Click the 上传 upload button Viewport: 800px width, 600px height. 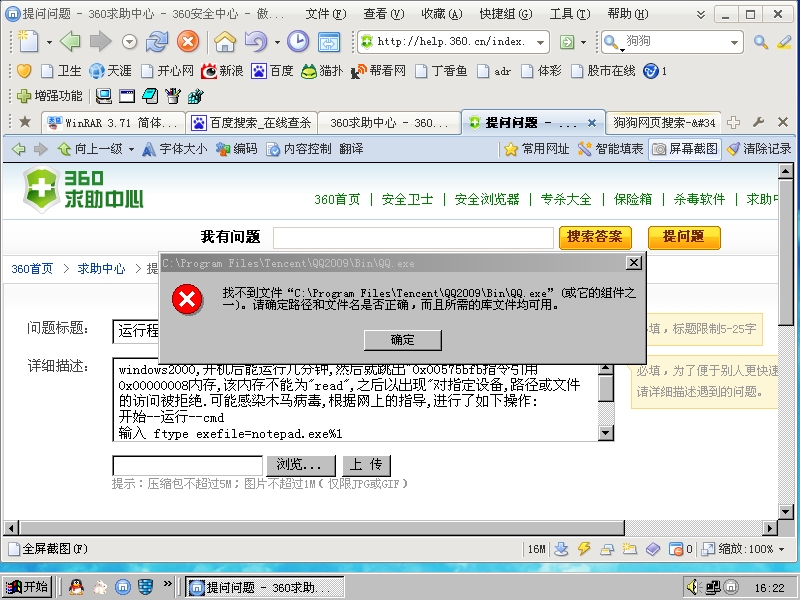(366, 465)
